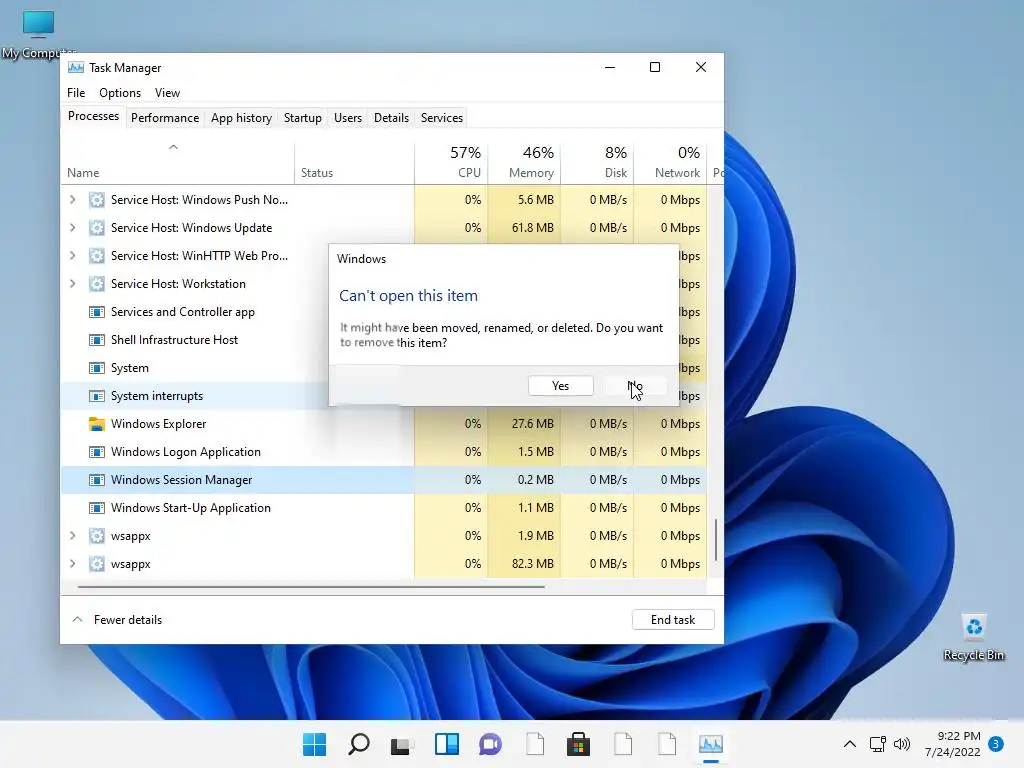Click the 61.8 MB memory cell
This screenshot has width=1024, height=768.
tap(524, 228)
